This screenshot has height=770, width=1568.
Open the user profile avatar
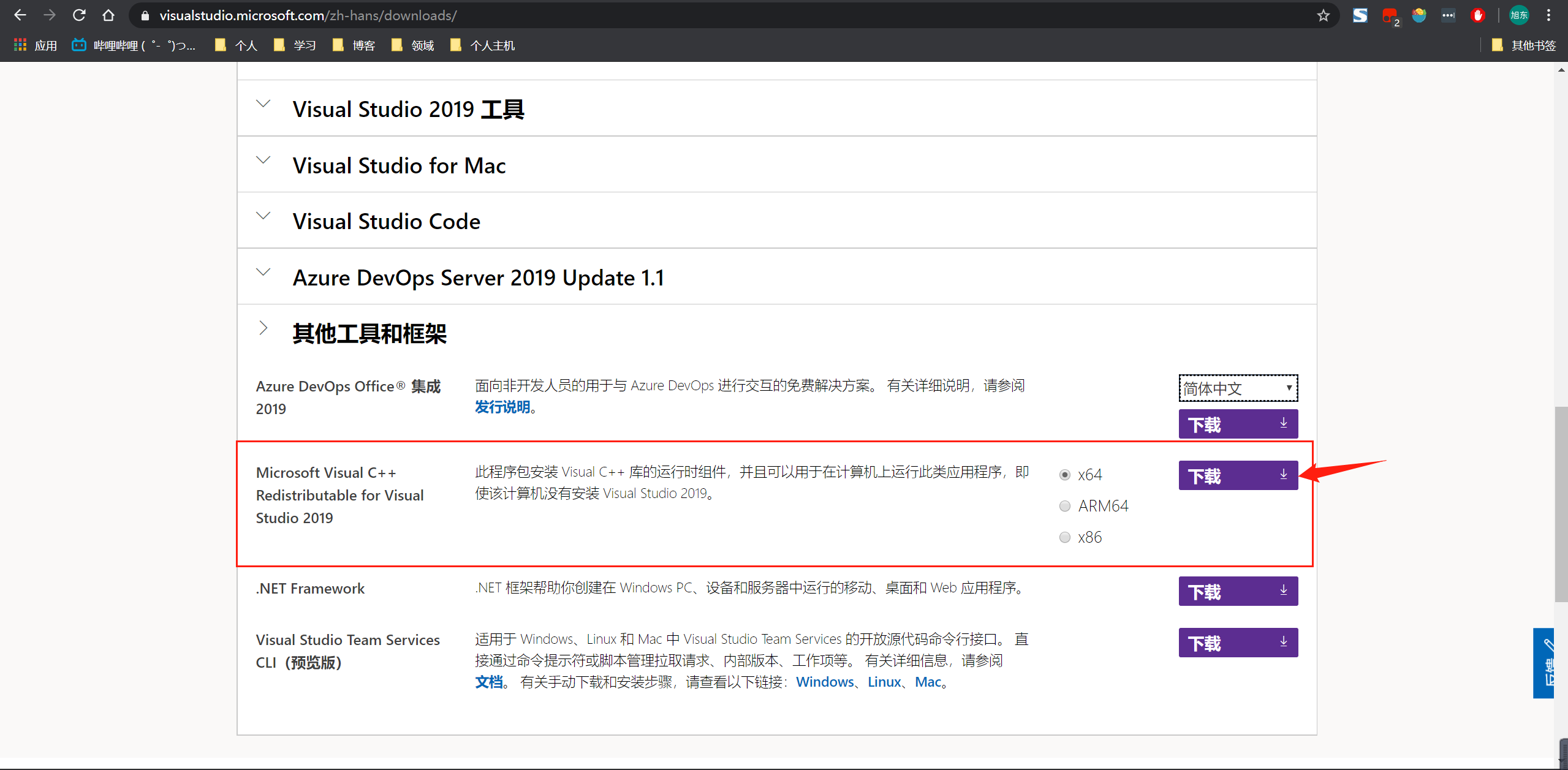tap(1518, 15)
